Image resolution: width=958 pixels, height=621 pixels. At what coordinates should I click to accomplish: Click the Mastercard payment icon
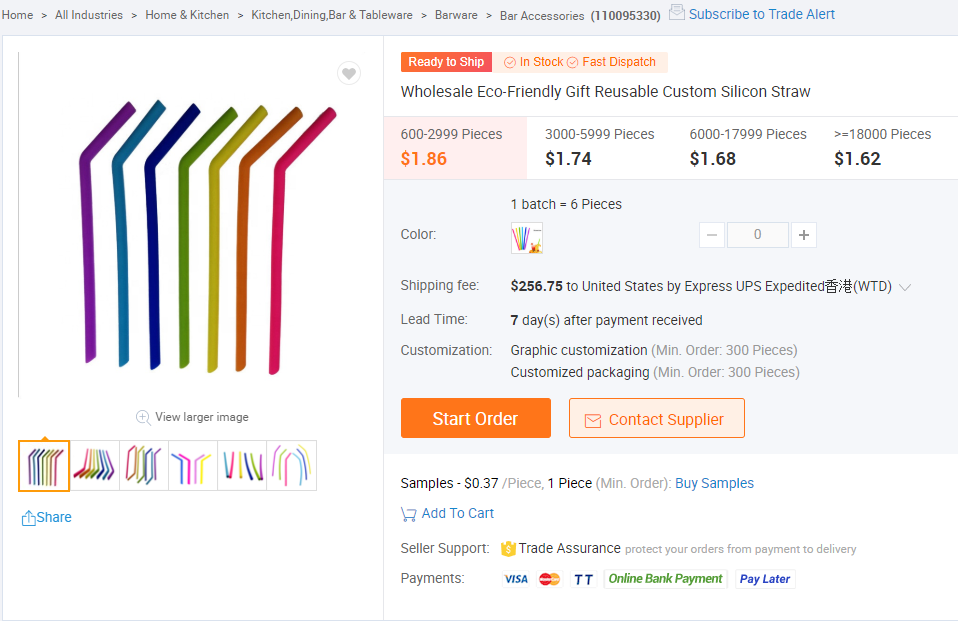coord(550,579)
